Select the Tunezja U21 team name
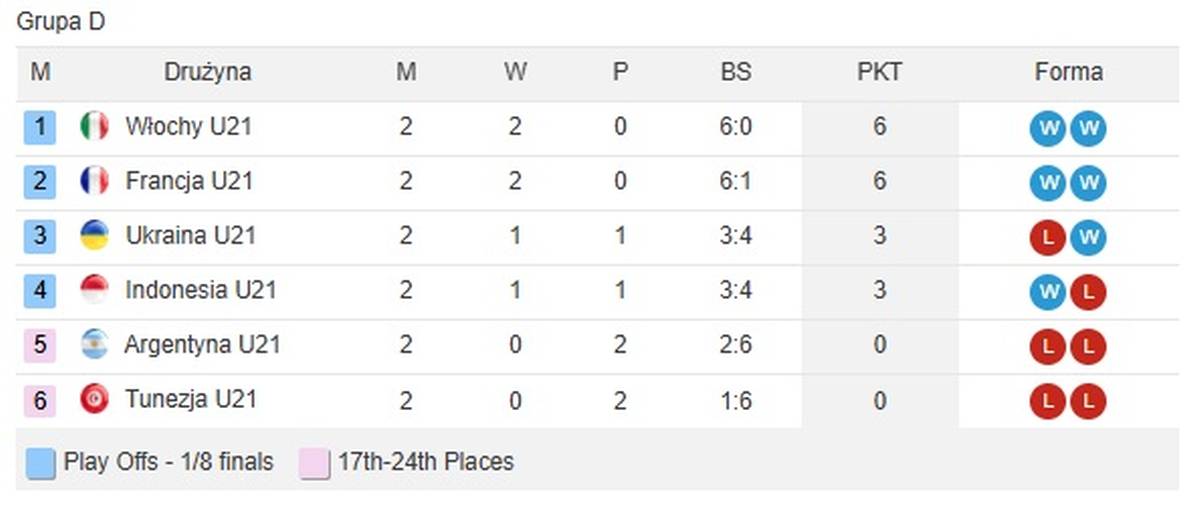Image resolution: width=1200 pixels, height=513 pixels. [x=191, y=399]
